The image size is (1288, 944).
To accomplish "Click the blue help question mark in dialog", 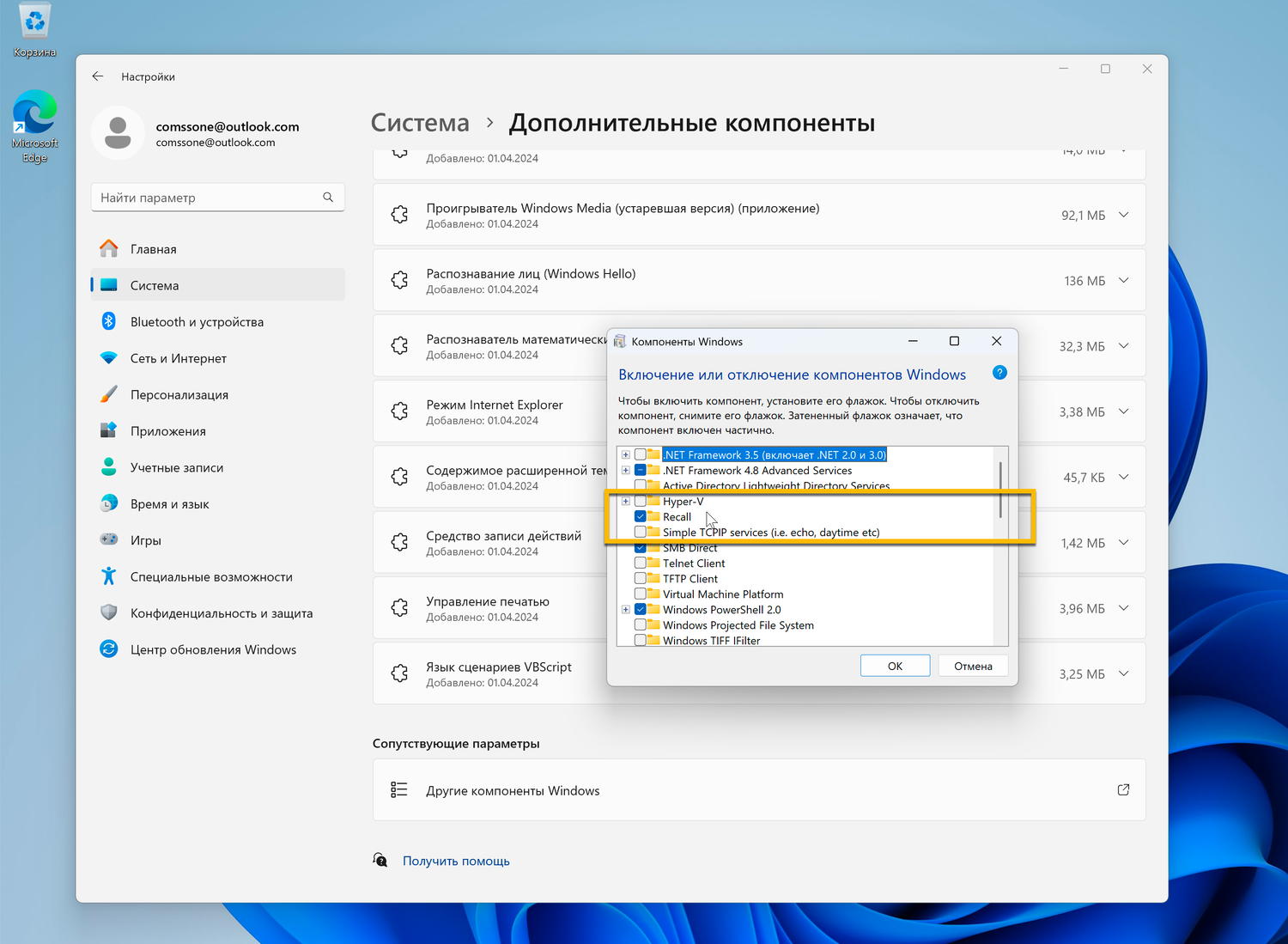I will click(x=999, y=373).
